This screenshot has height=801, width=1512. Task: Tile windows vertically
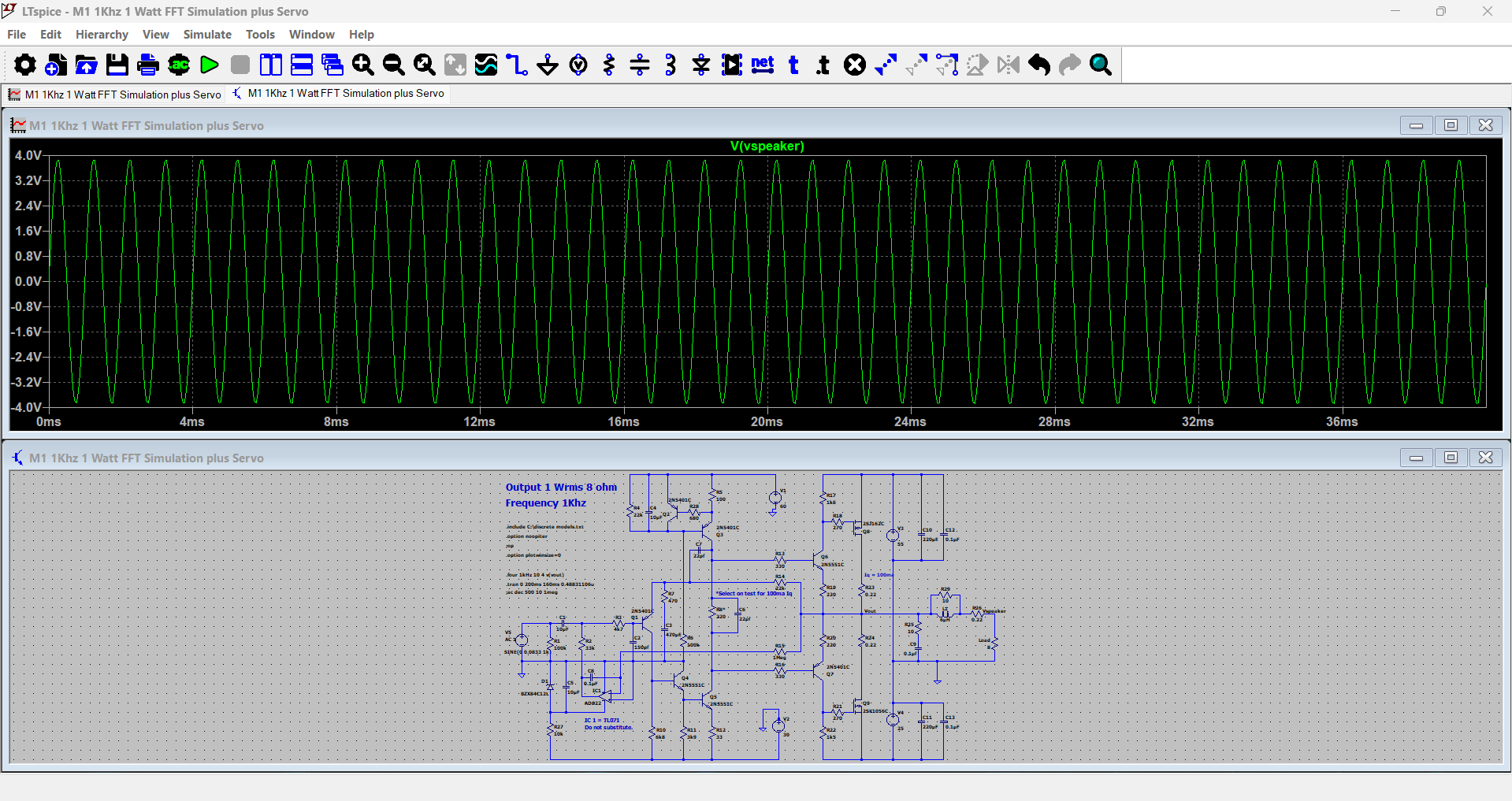(x=271, y=65)
